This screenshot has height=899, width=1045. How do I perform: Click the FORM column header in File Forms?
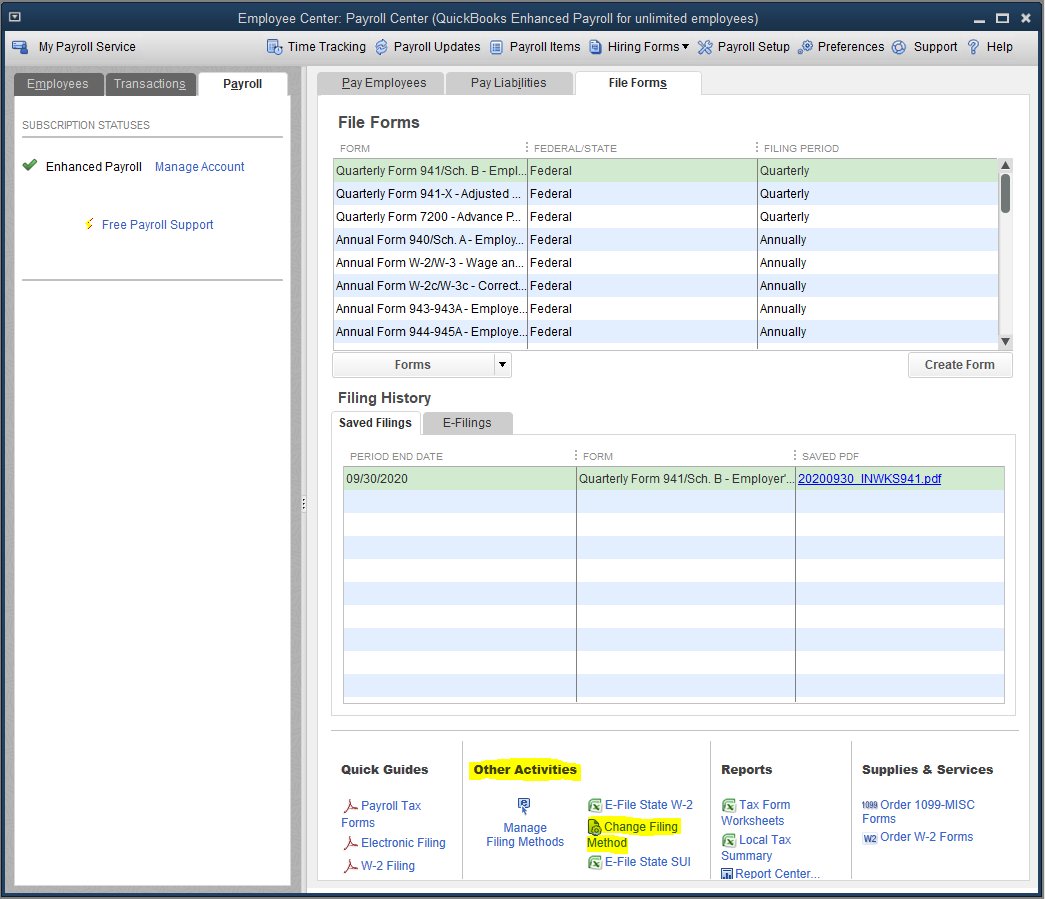click(355, 148)
